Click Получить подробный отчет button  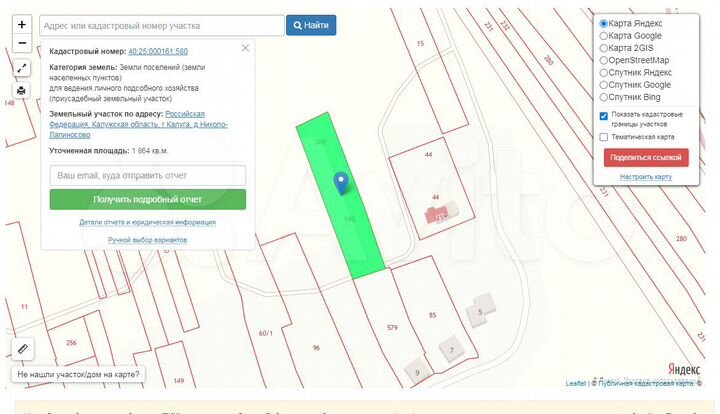tap(147, 199)
